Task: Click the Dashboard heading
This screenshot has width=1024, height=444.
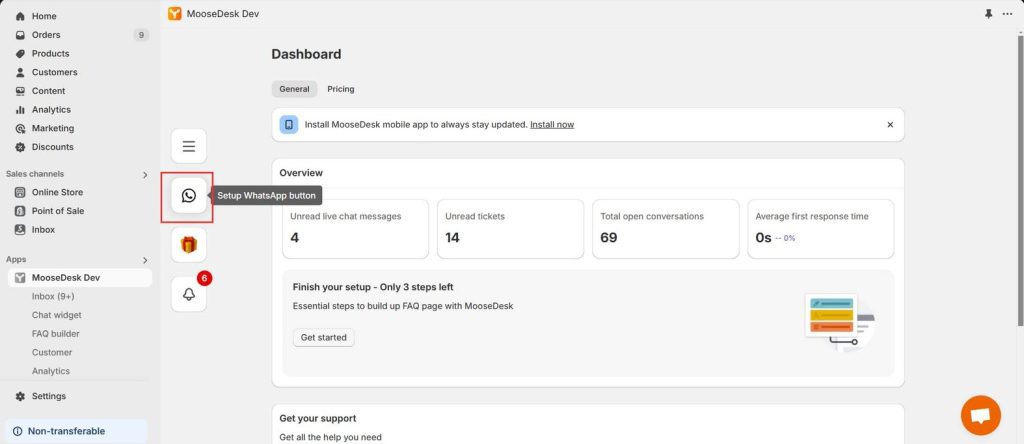Action: (x=306, y=54)
